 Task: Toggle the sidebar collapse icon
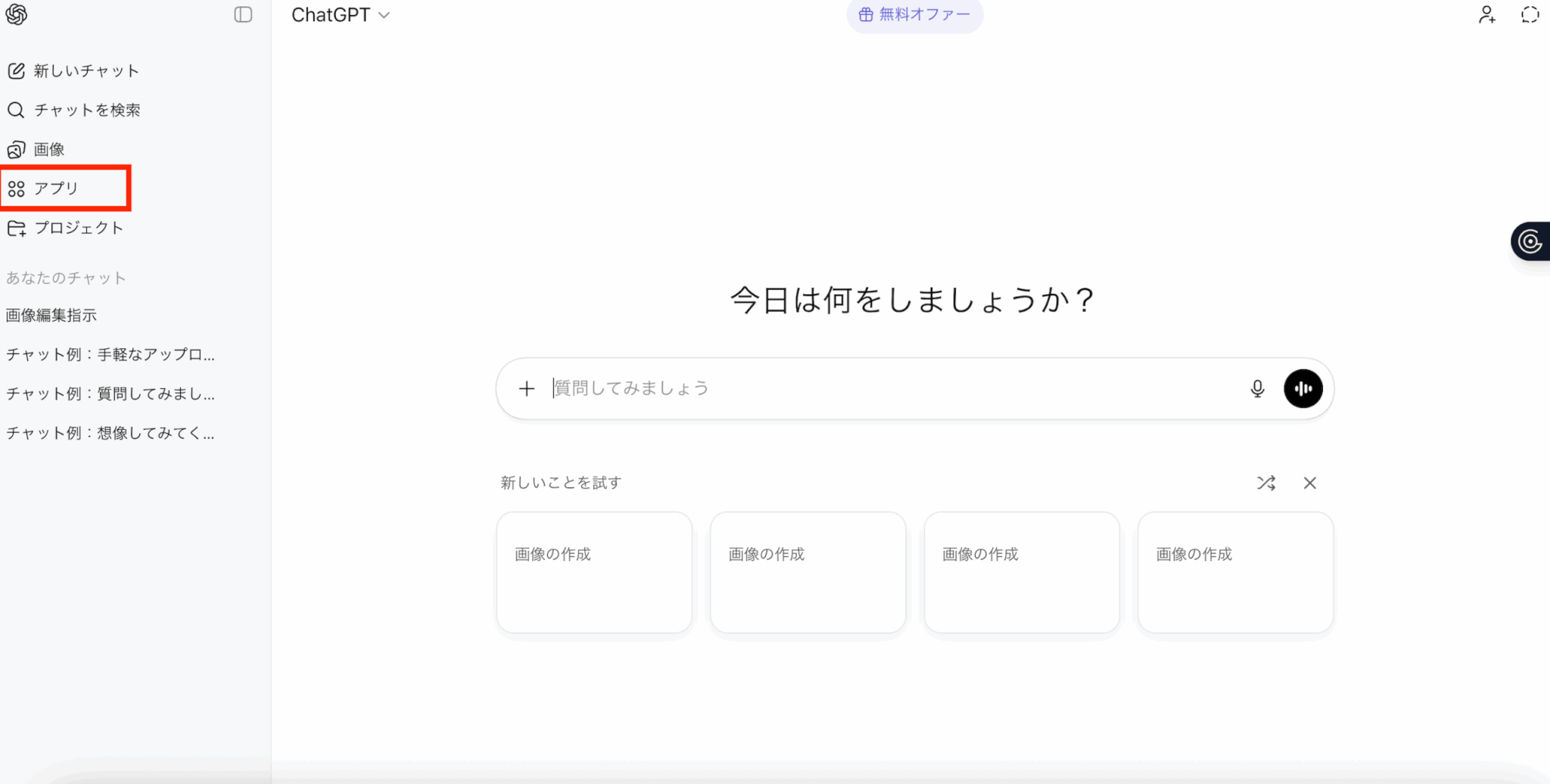point(243,14)
